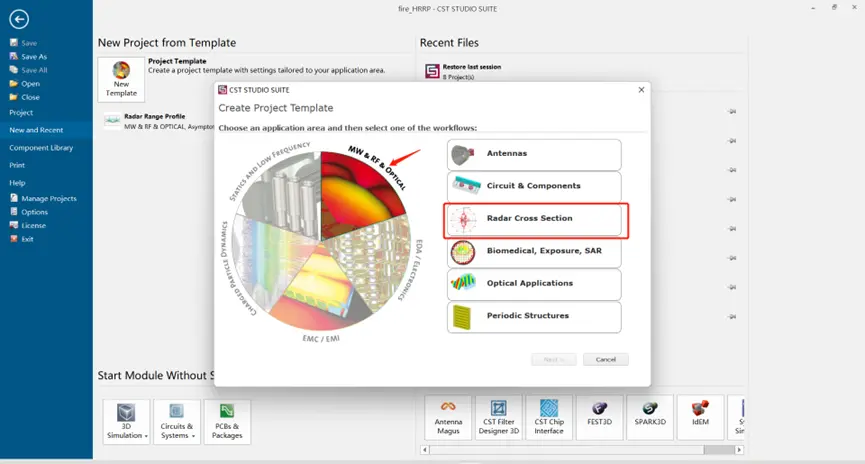Choose Biomedical, Exposure, SAR workflow

[x=534, y=252]
